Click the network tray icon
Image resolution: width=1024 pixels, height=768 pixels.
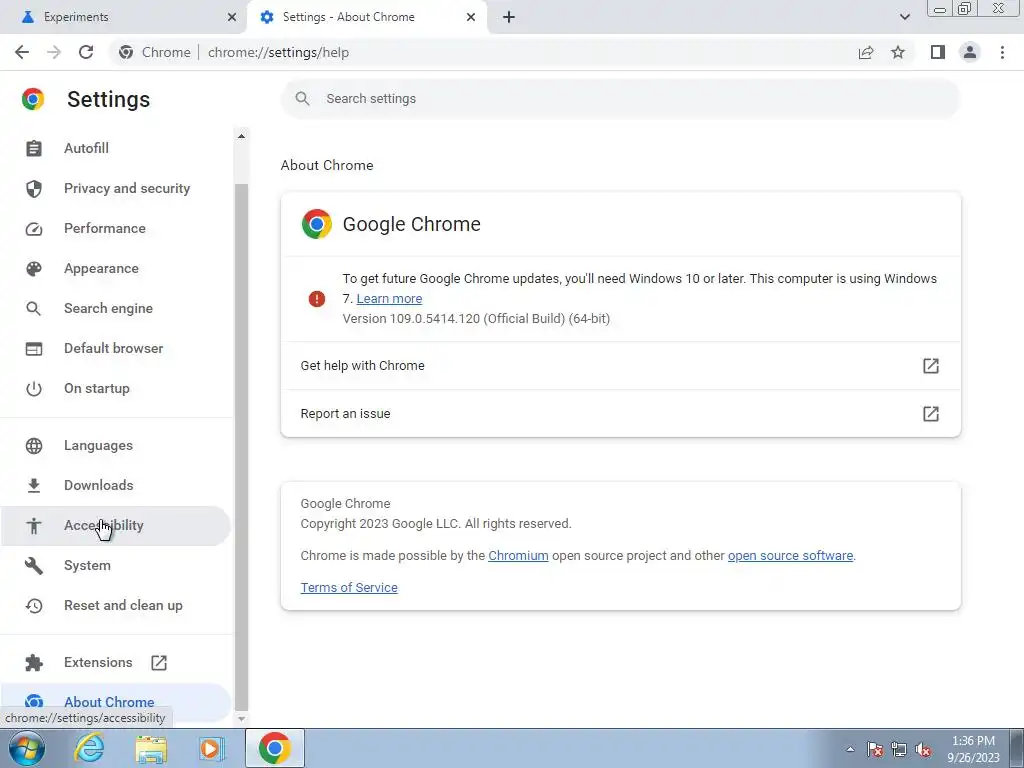pyautogui.click(x=899, y=750)
